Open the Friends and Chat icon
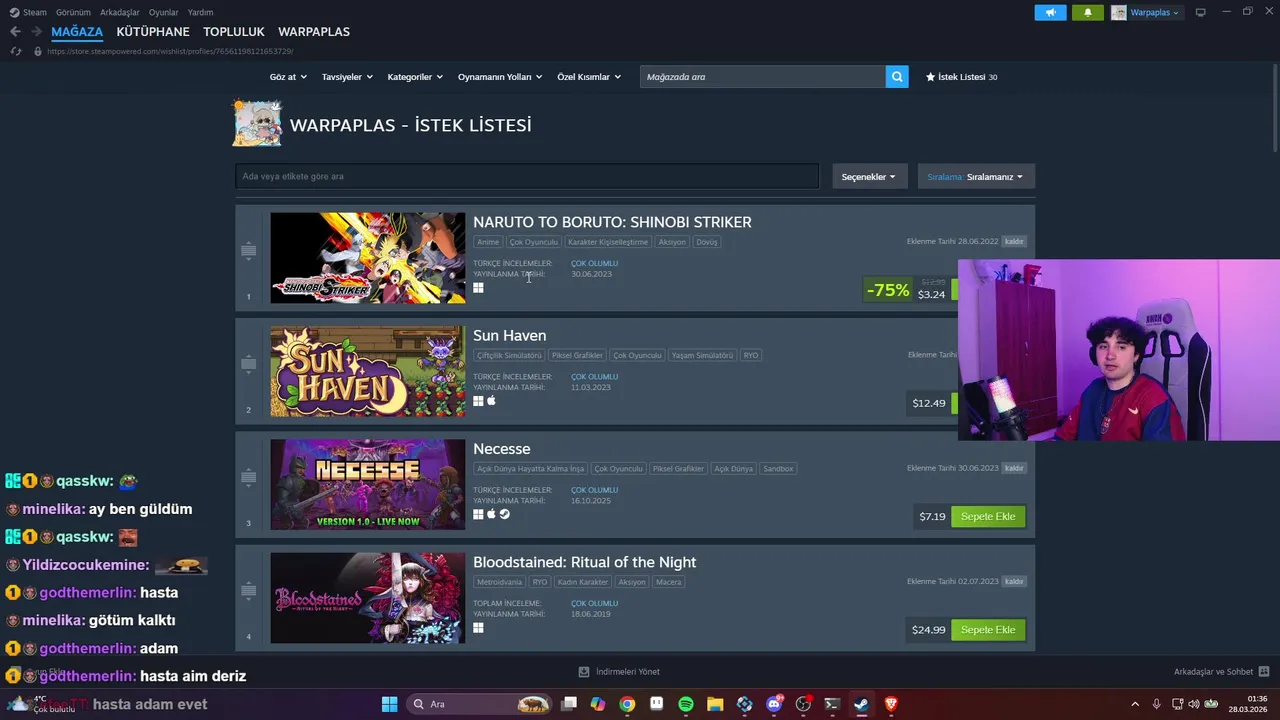The image size is (1280, 720). pos(1264,672)
